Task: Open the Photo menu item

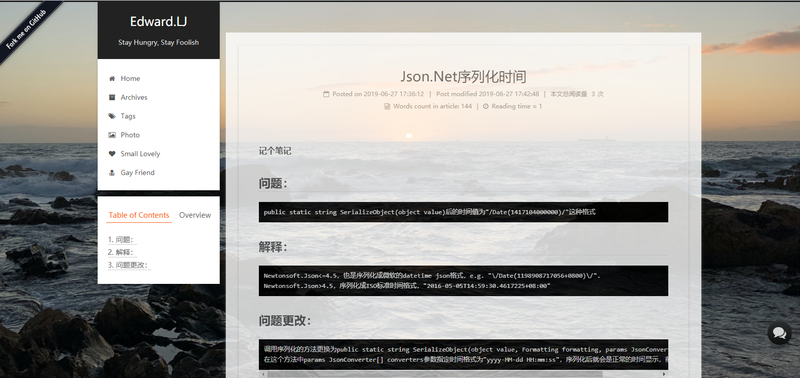Action: (x=130, y=135)
